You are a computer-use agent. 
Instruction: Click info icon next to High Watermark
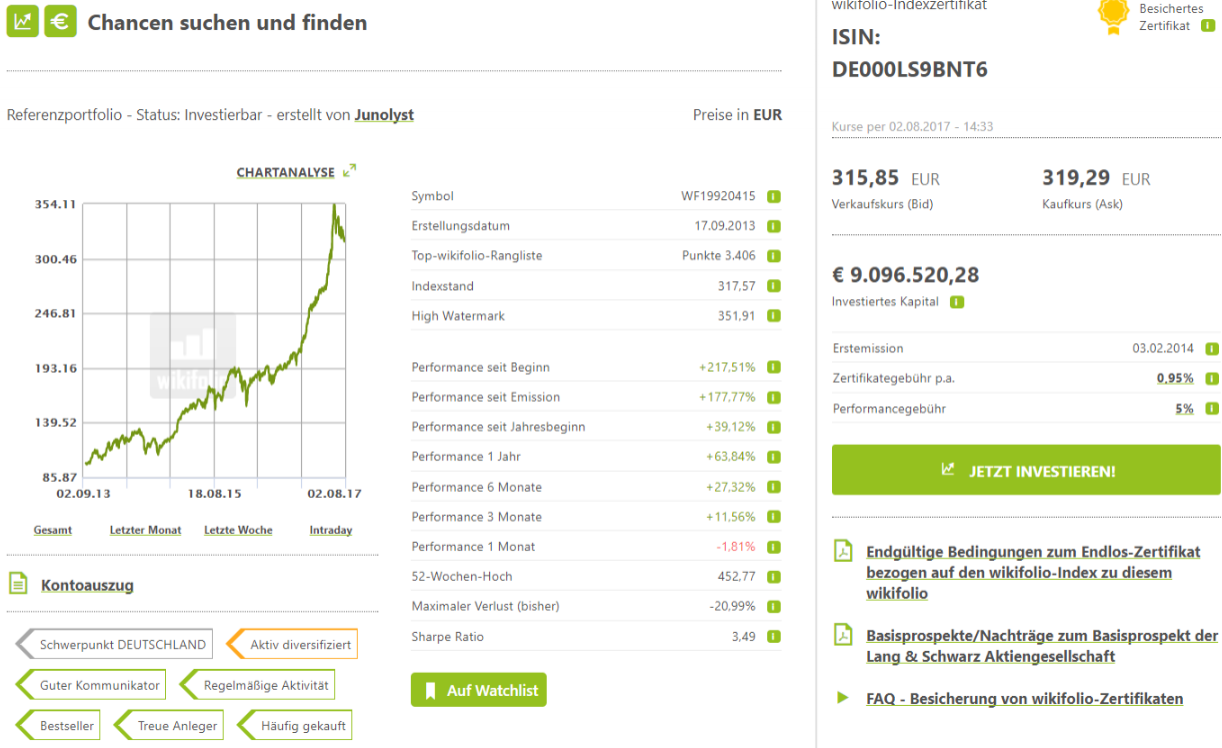coord(774,316)
